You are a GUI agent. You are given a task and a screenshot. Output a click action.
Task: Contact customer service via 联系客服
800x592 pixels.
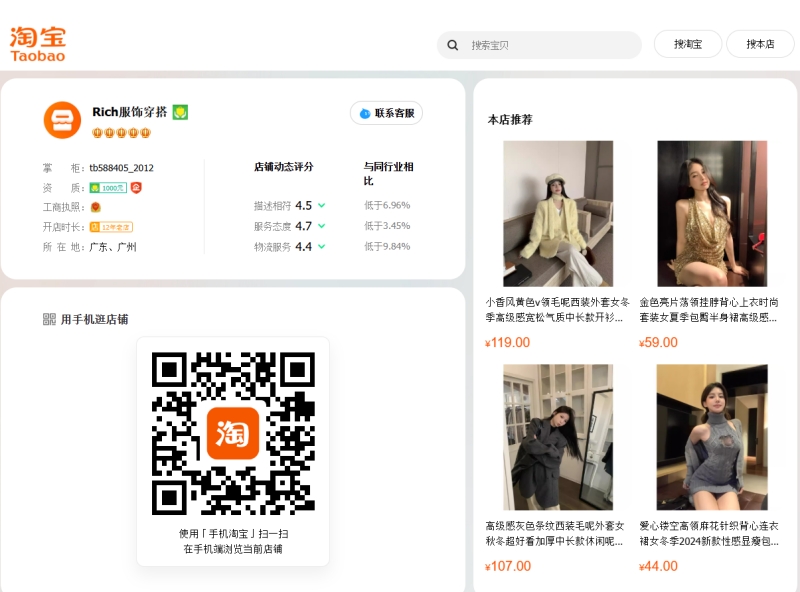[386, 113]
